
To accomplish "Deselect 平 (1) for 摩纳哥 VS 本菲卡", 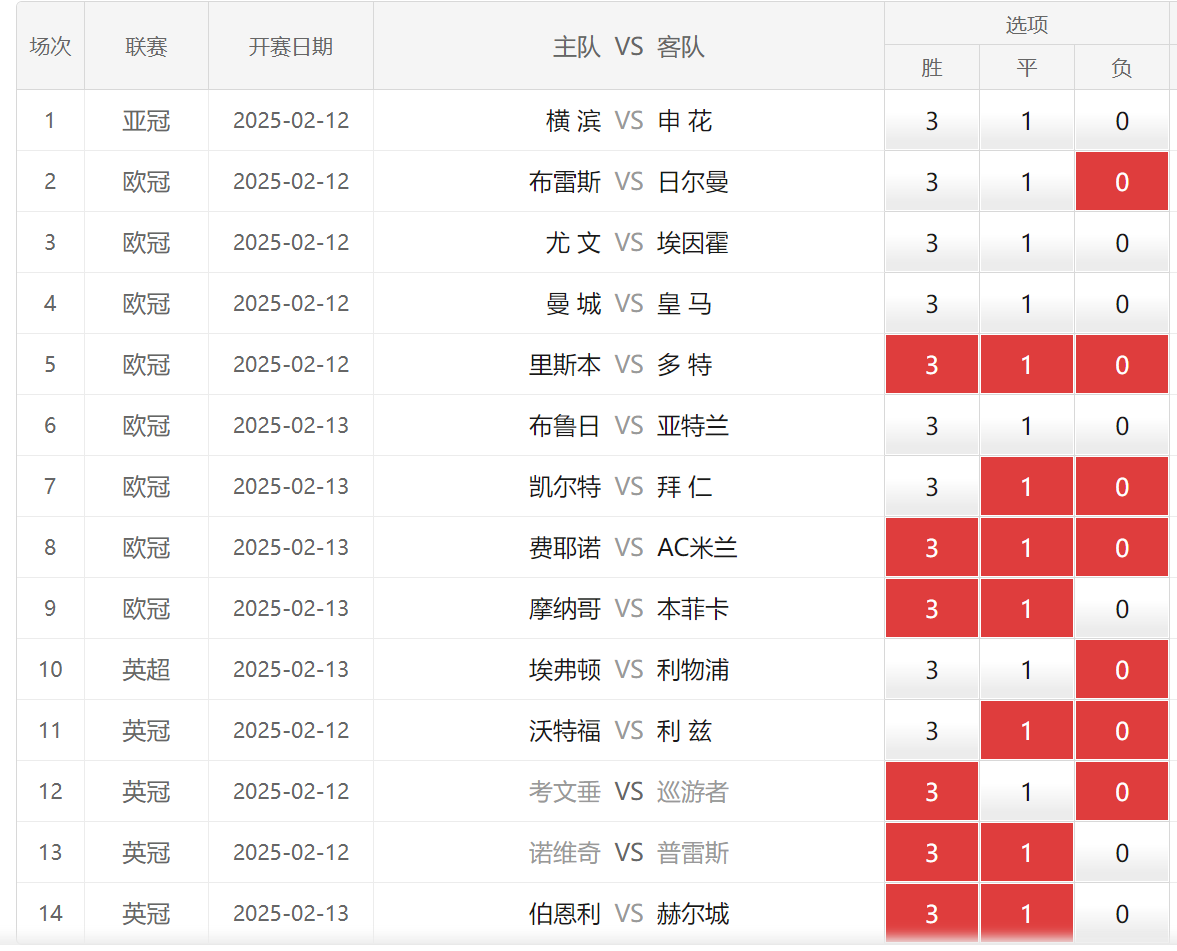I will click(x=1026, y=609).
